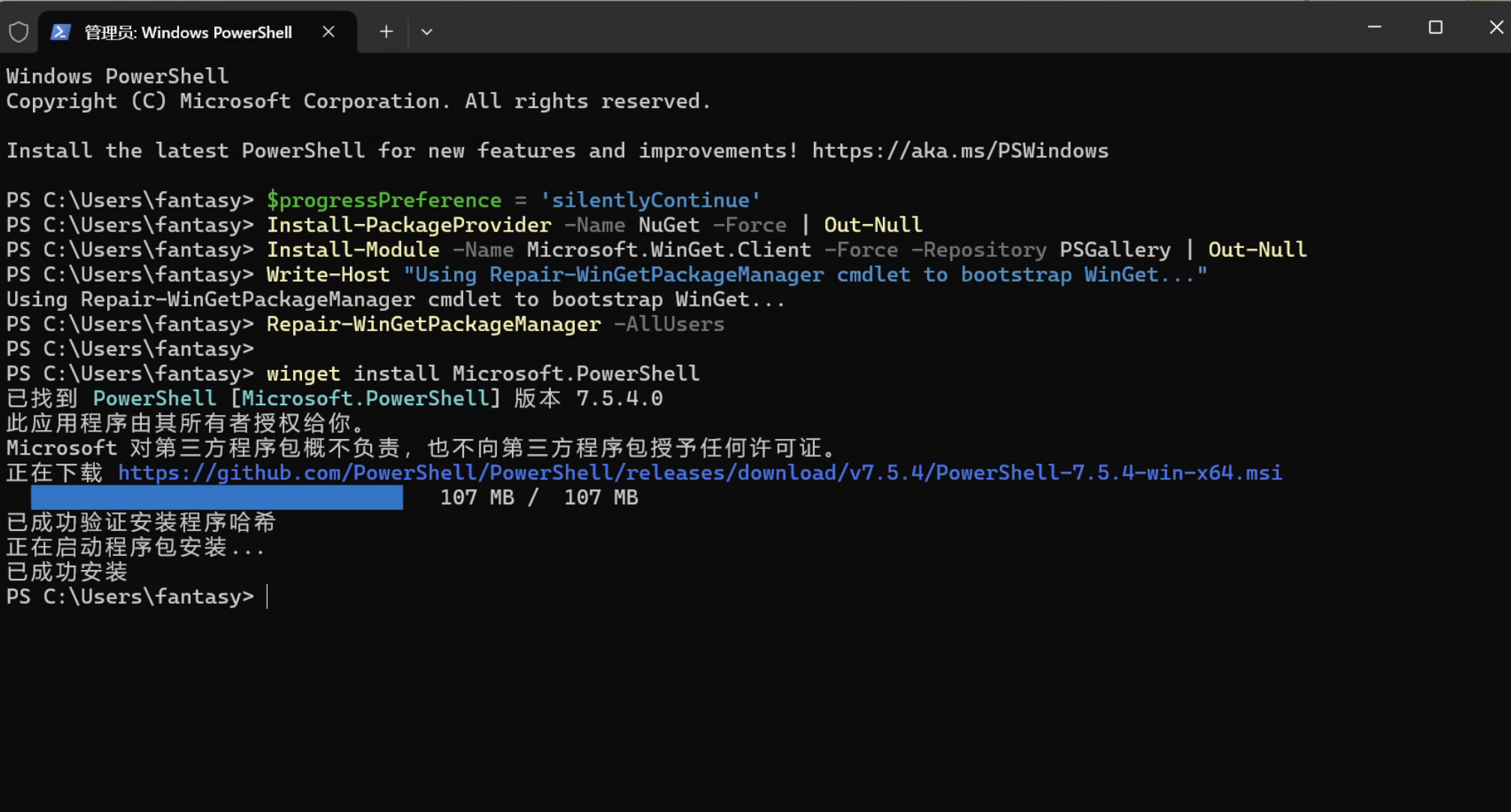Screen dimensions: 1511x812
Task: Click the version number 7.5.4.0
Action: point(619,398)
